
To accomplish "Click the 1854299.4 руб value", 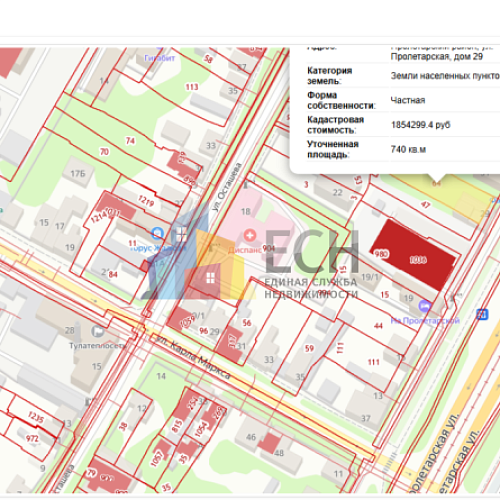I will 421,125.
